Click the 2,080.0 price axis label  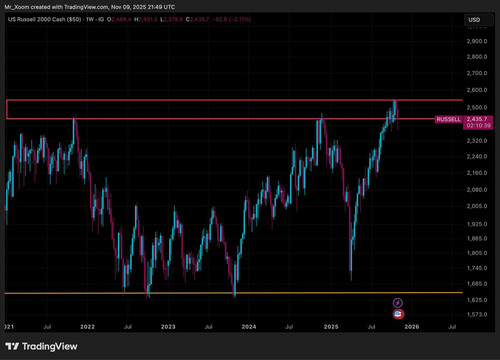point(477,189)
